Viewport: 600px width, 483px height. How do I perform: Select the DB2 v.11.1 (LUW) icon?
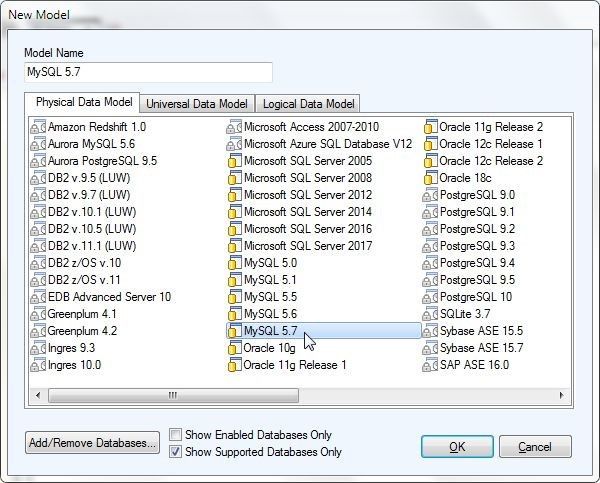click(x=38, y=246)
